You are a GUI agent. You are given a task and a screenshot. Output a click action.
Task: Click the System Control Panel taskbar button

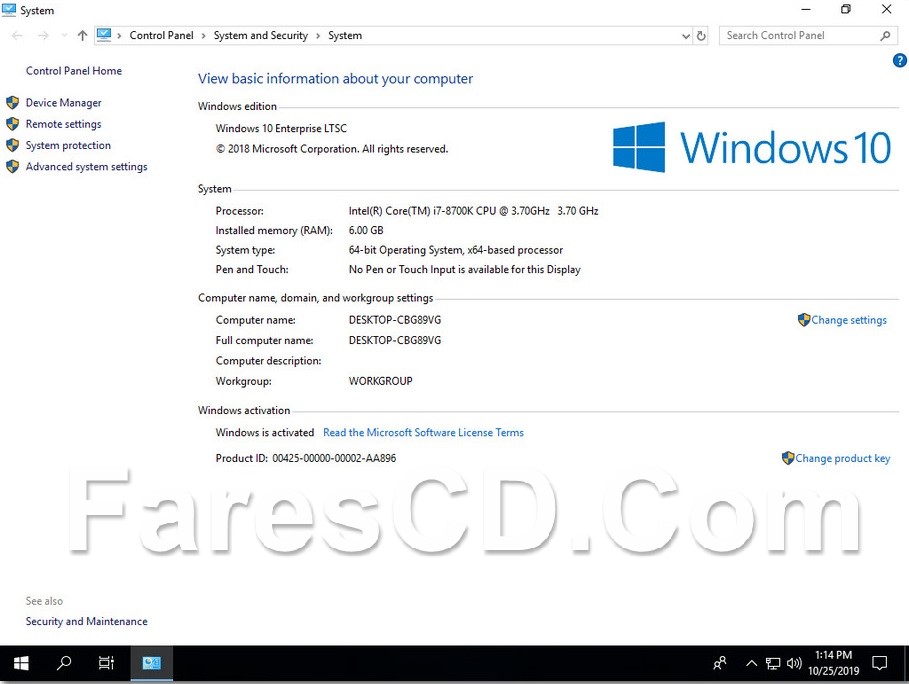click(151, 663)
